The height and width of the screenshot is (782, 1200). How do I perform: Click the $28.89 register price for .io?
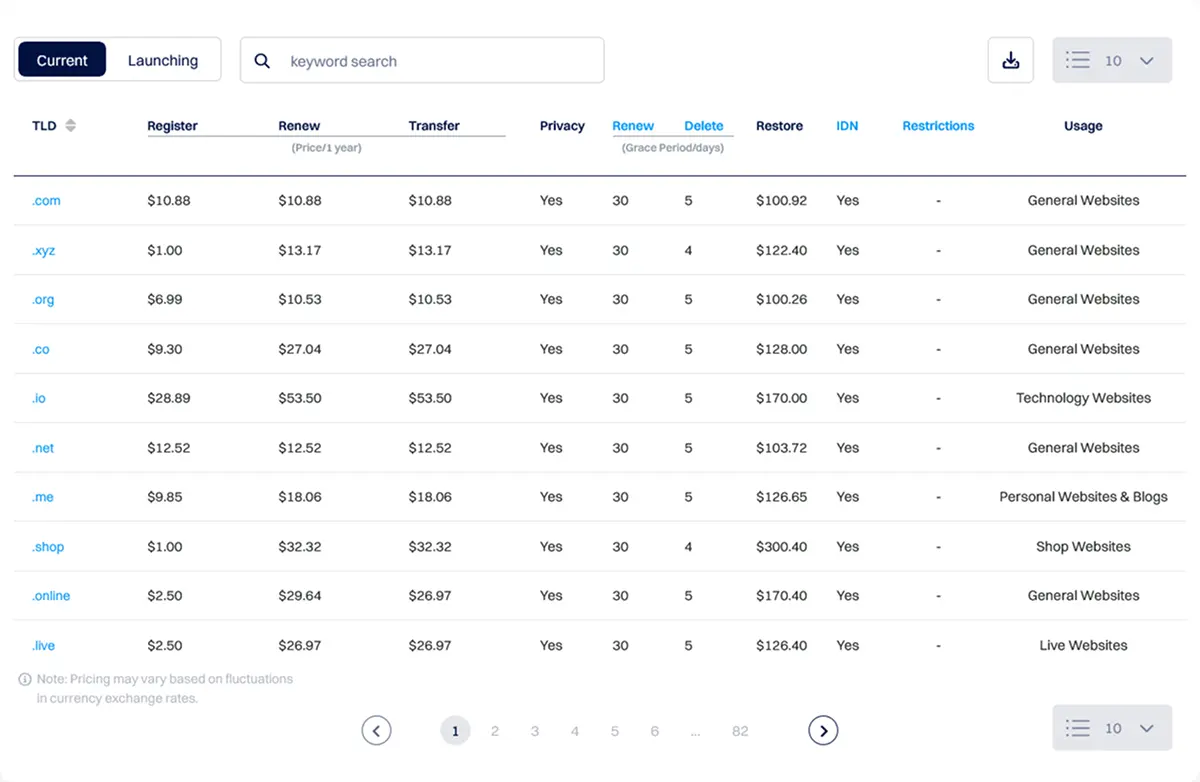168,398
